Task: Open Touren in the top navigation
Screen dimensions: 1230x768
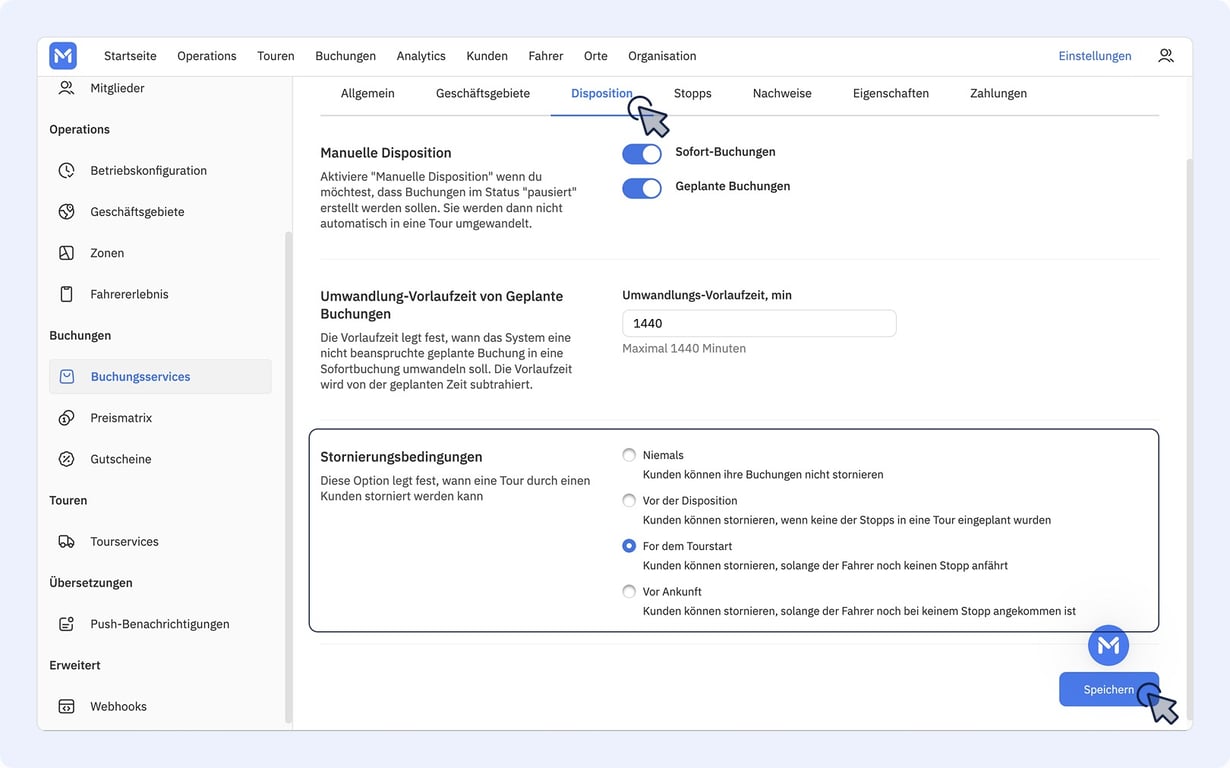Action: 276,56
